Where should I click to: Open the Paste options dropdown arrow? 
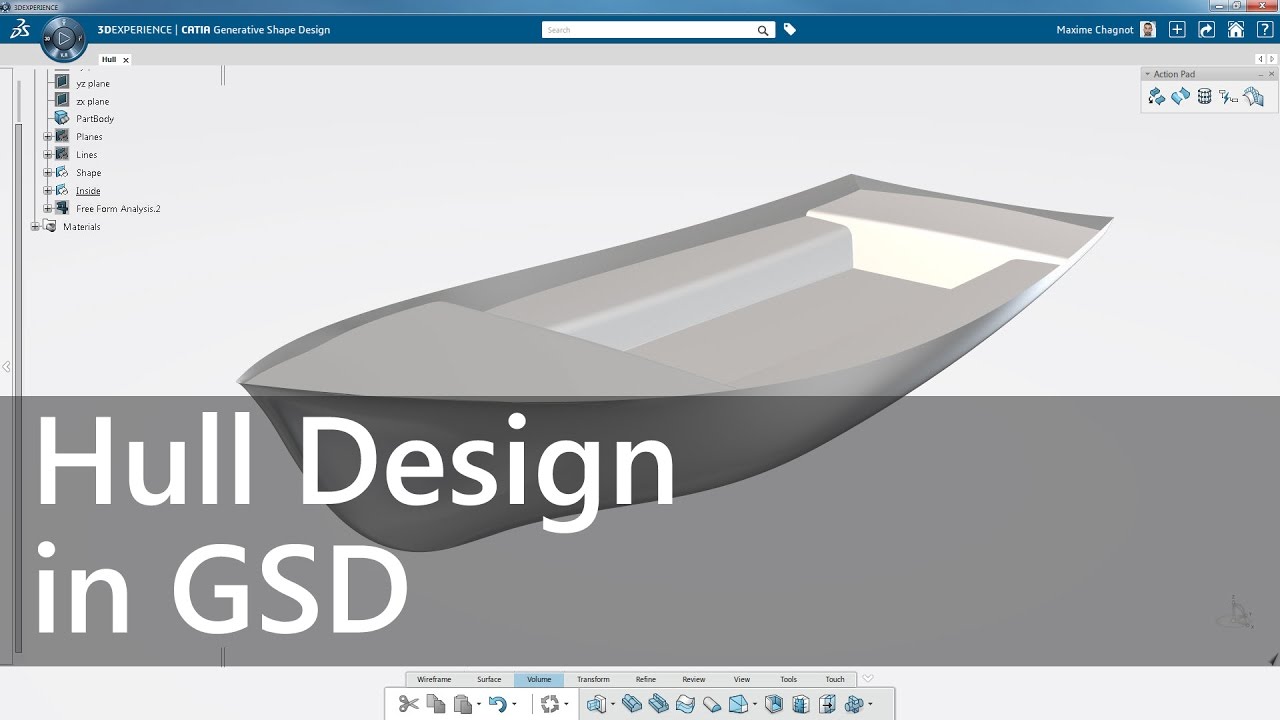pos(479,704)
